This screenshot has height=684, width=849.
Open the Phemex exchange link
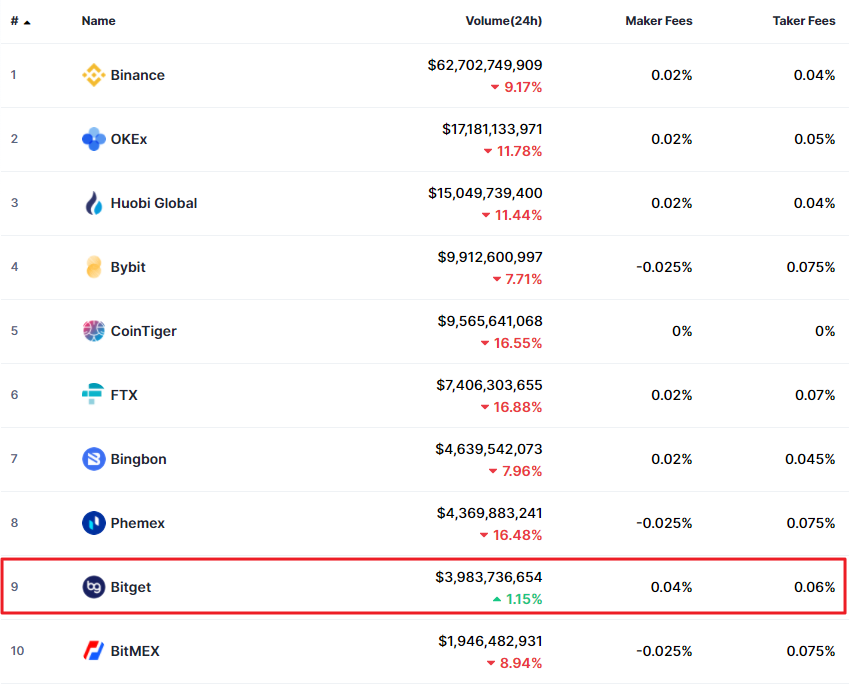coord(138,523)
